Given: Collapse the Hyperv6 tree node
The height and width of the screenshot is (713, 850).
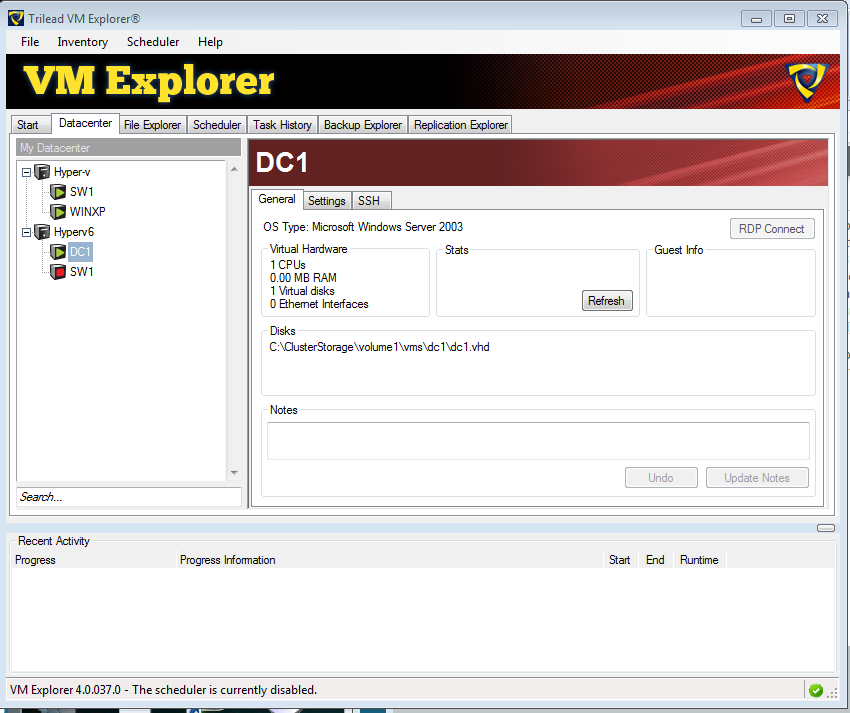Looking at the screenshot, I should pos(27,232).
